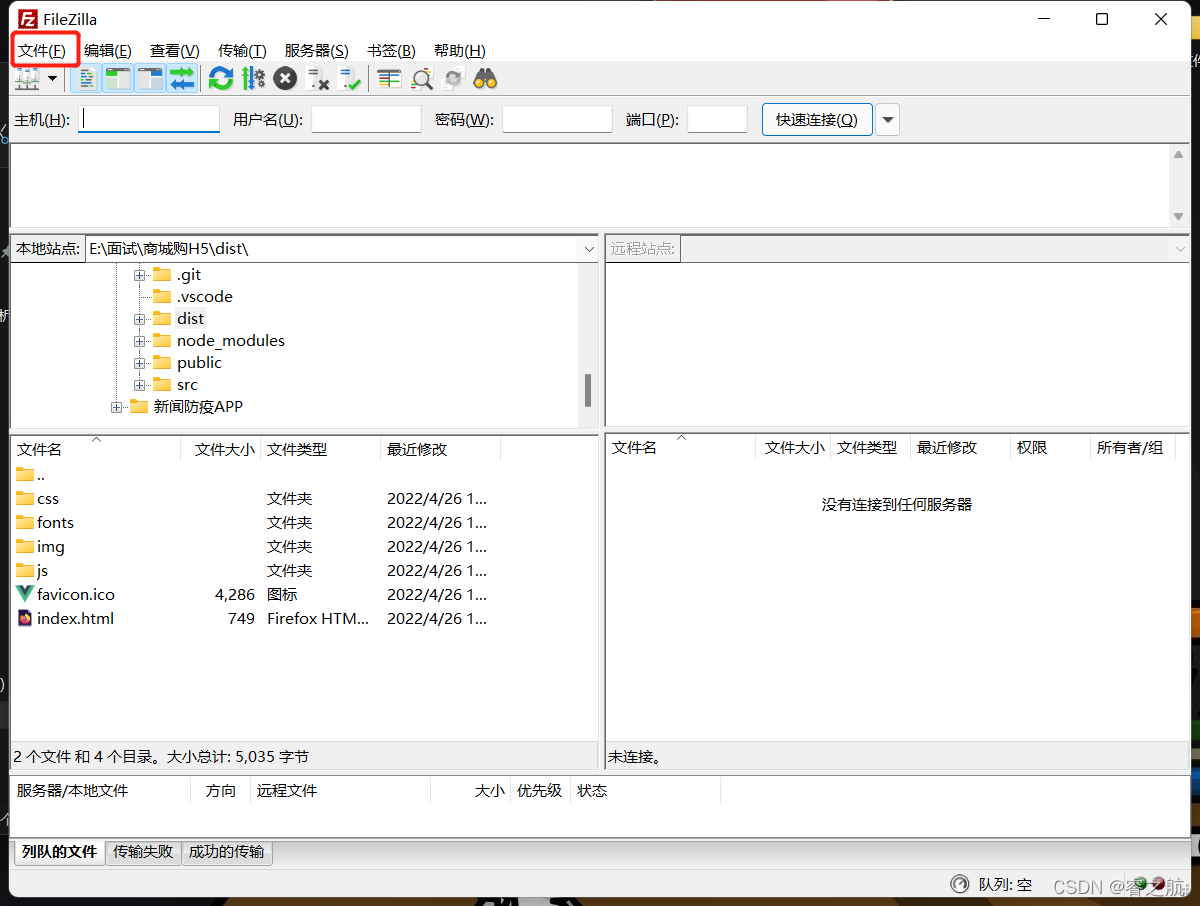This screenshot has height=906, width=1200.
Task: Sort local files by 最近修改 column
Action: (441, 450)
